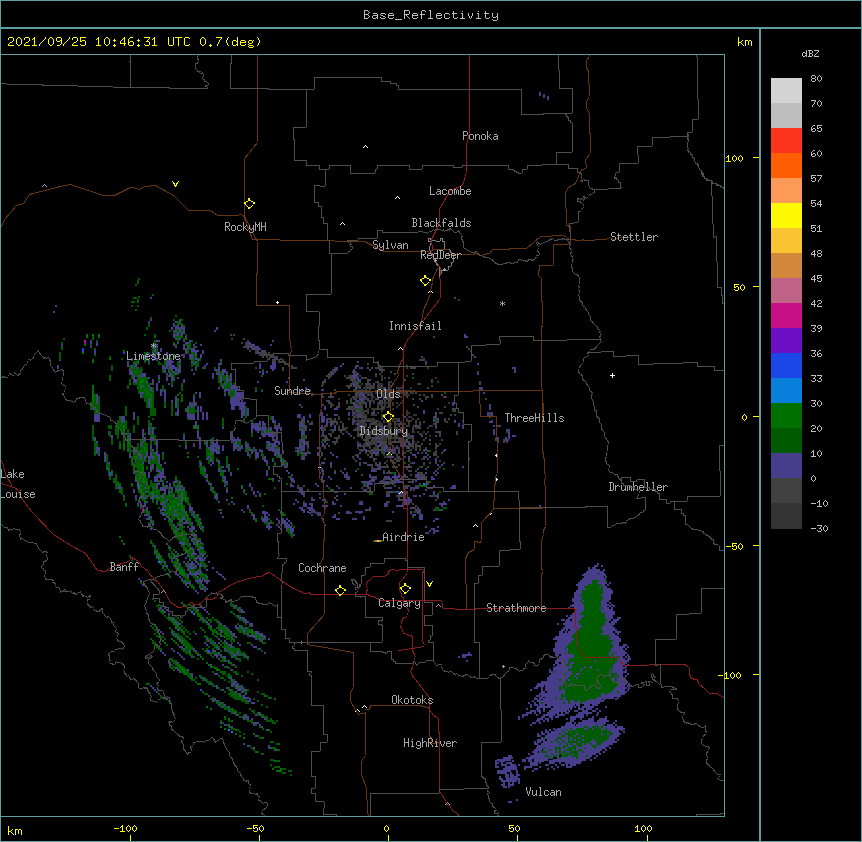Click the yellow diamond marker above Calgary label
The height and width of the screenshot is (842, 862).
click(x=405, y=589)
